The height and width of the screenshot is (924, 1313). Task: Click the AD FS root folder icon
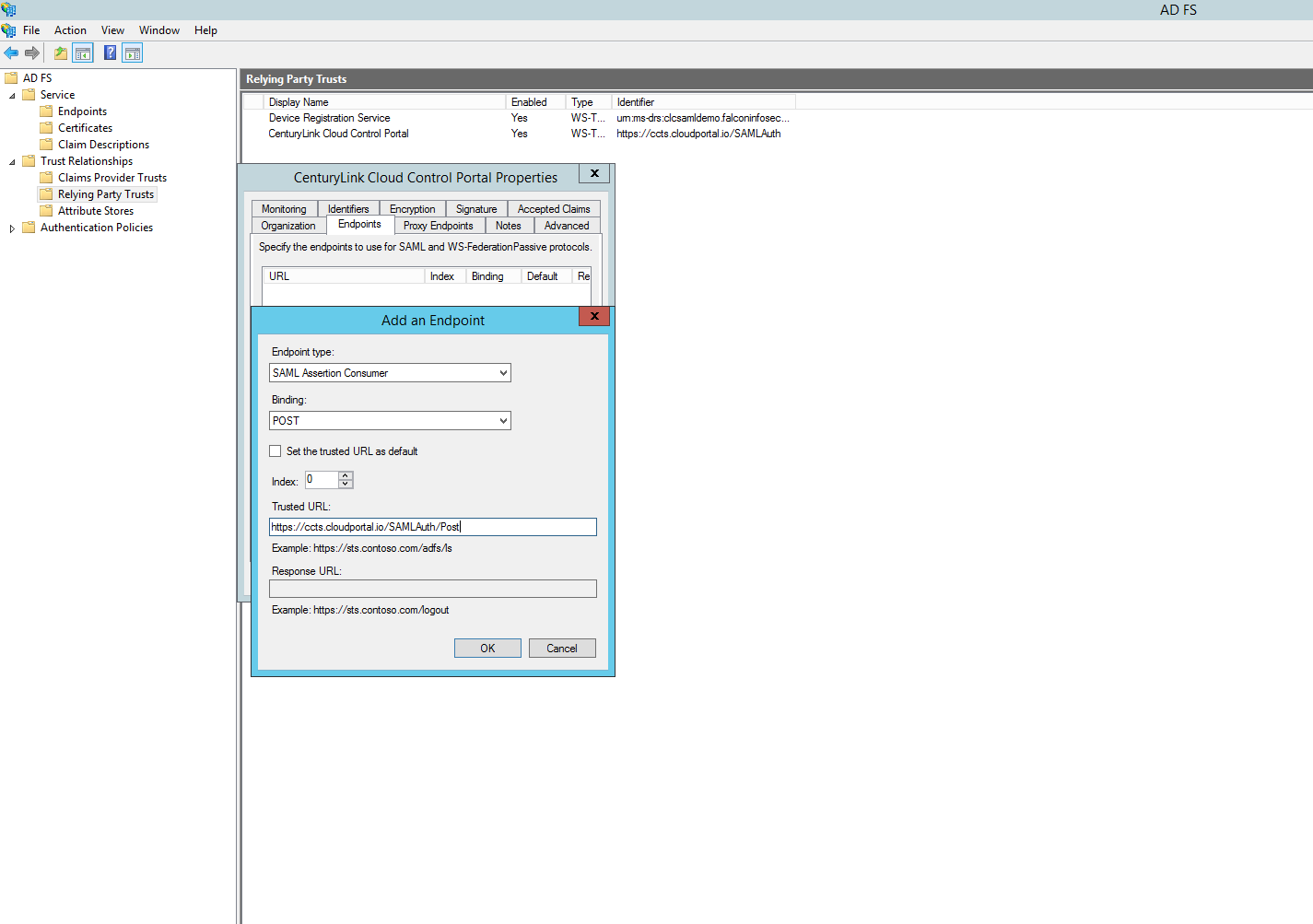[x=11, y=78]
